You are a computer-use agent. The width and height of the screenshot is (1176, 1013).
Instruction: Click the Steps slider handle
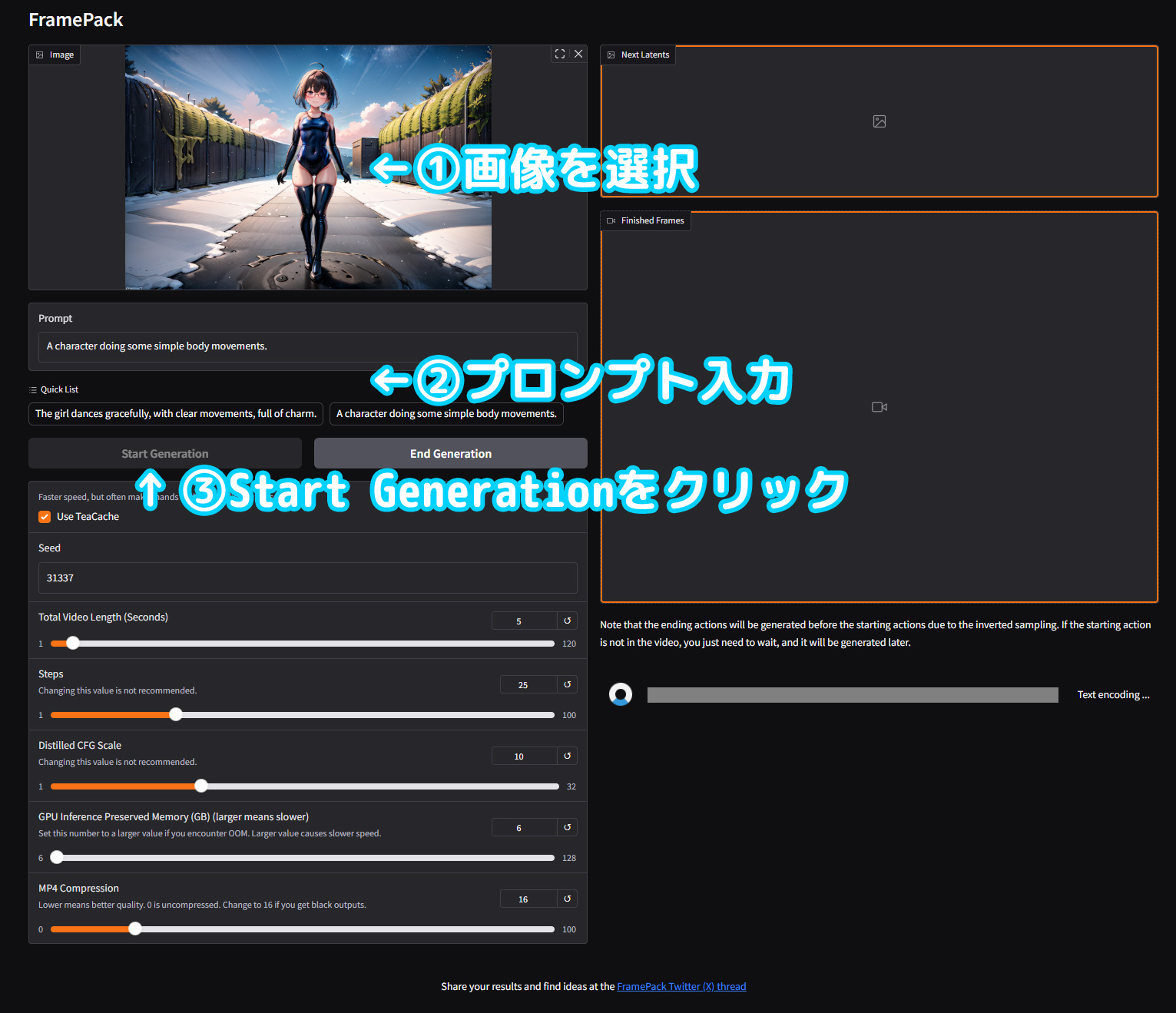tap(175, 714)
